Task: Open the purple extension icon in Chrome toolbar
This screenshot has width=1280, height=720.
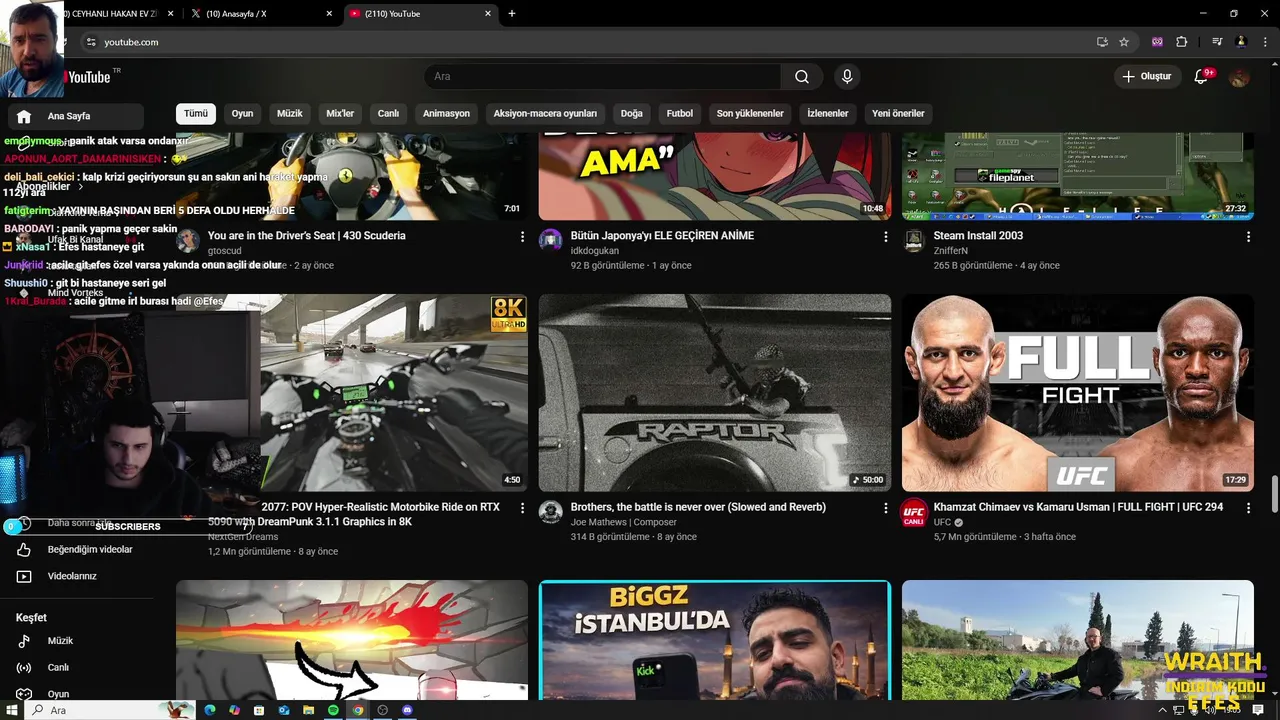Action: click(1158, 42)
